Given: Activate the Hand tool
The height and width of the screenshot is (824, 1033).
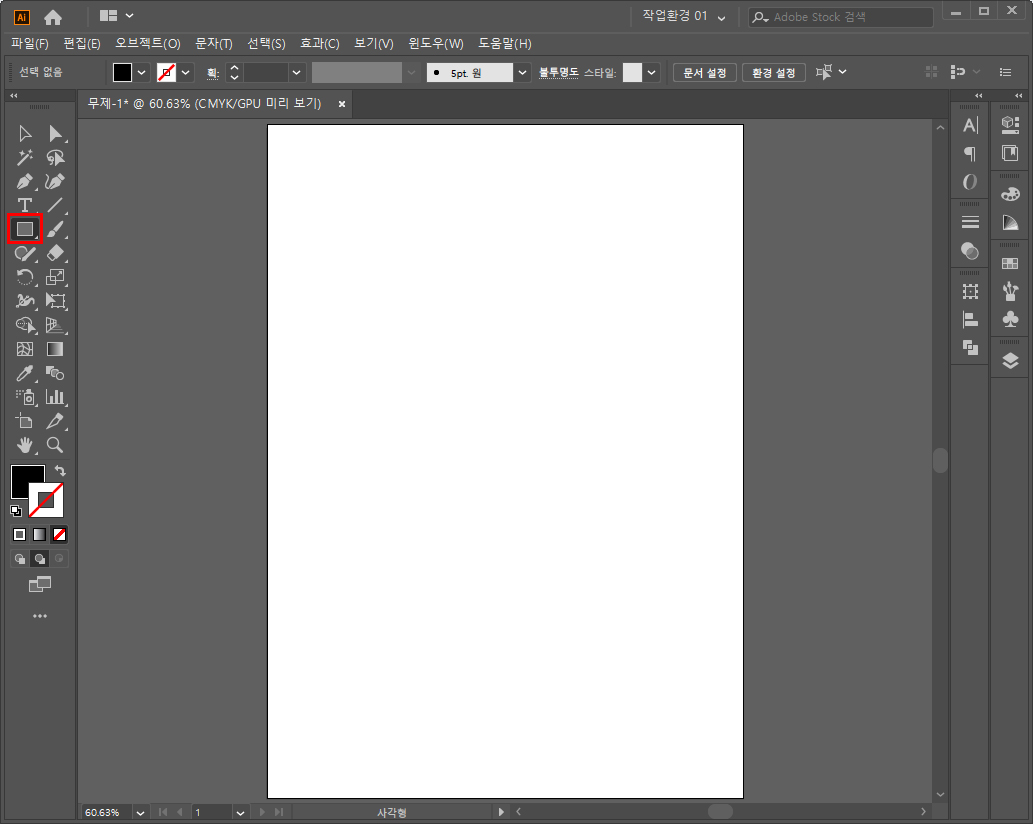Looking at the screenshot, I should 25,445.
